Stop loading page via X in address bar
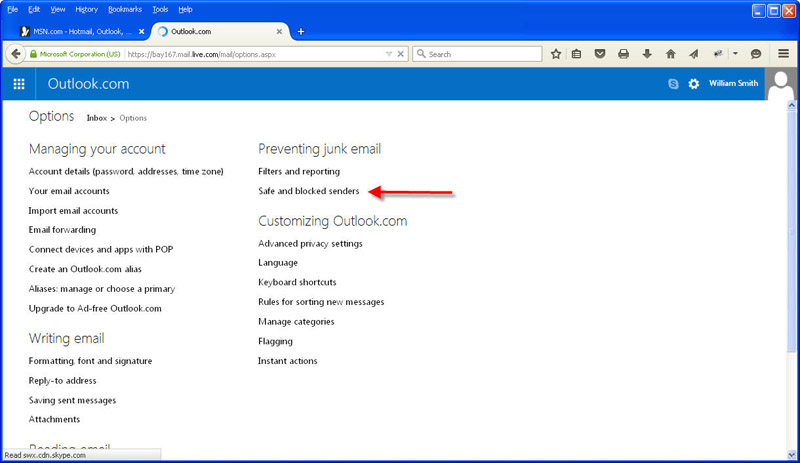800x463 pixels. pyautogui.click(x=401, y=54)
